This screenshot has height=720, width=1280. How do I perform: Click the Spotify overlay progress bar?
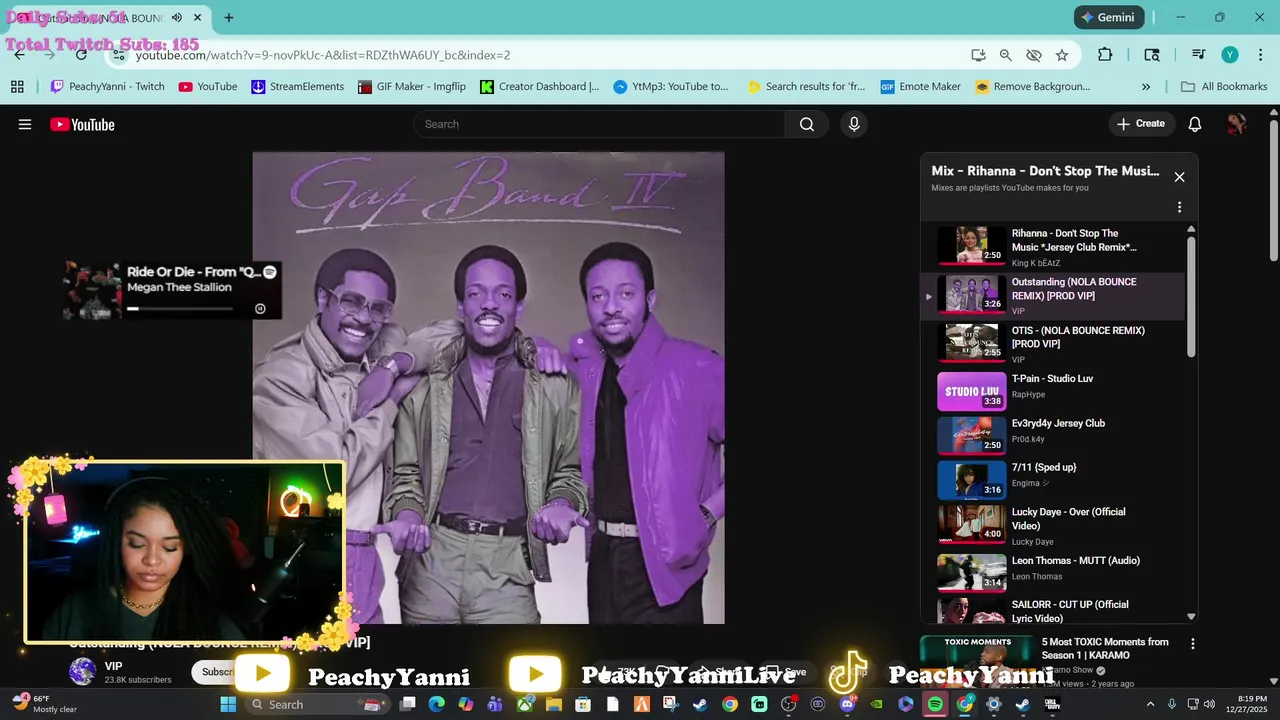181,309
